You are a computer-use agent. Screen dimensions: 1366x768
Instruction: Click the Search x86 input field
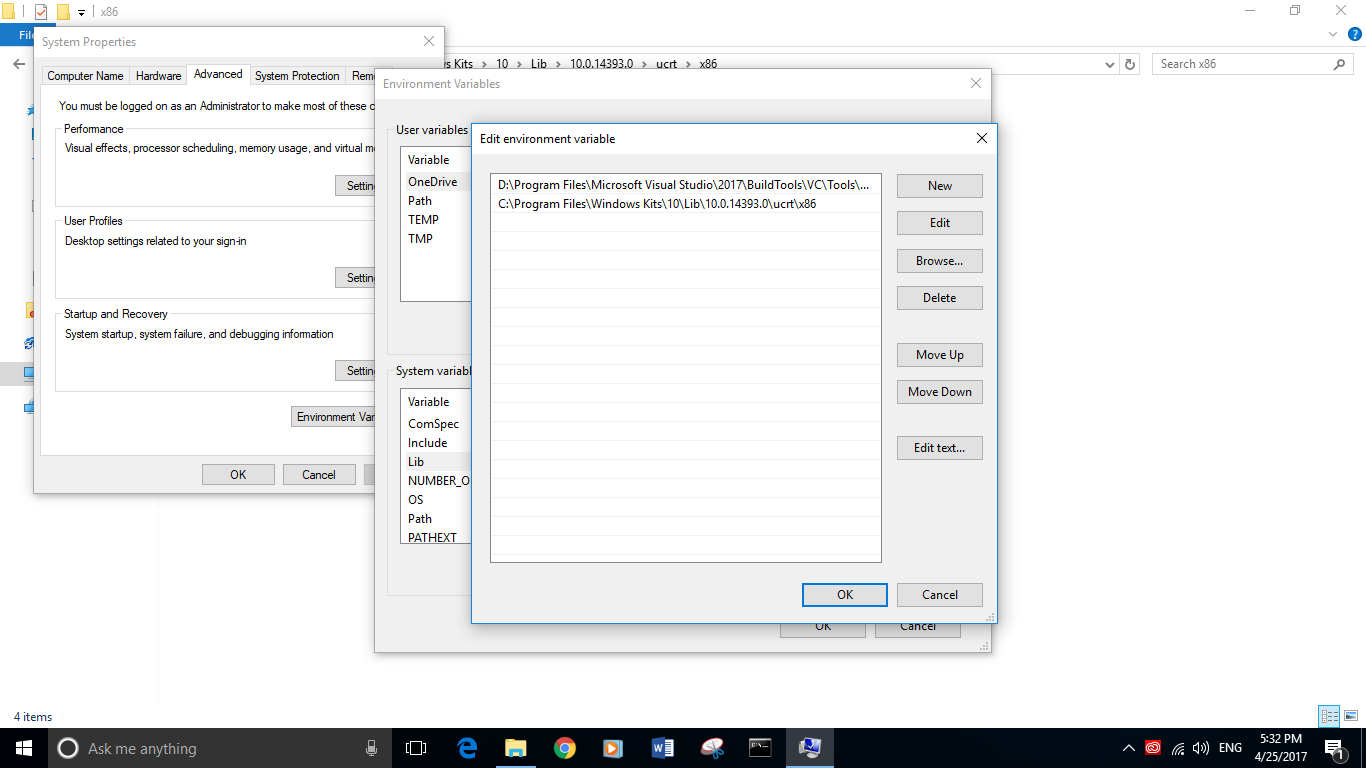pyautogui.click(x=1243, y=64)
